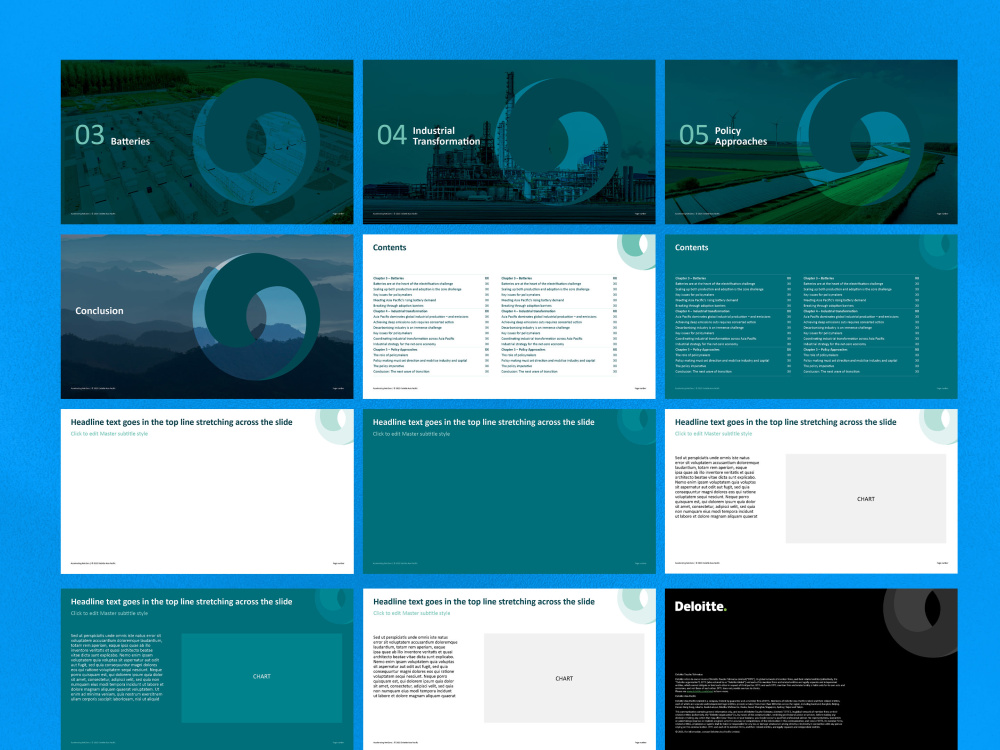
Task: Open the black Deloitte closing slide
Action: tap(811, 669)
